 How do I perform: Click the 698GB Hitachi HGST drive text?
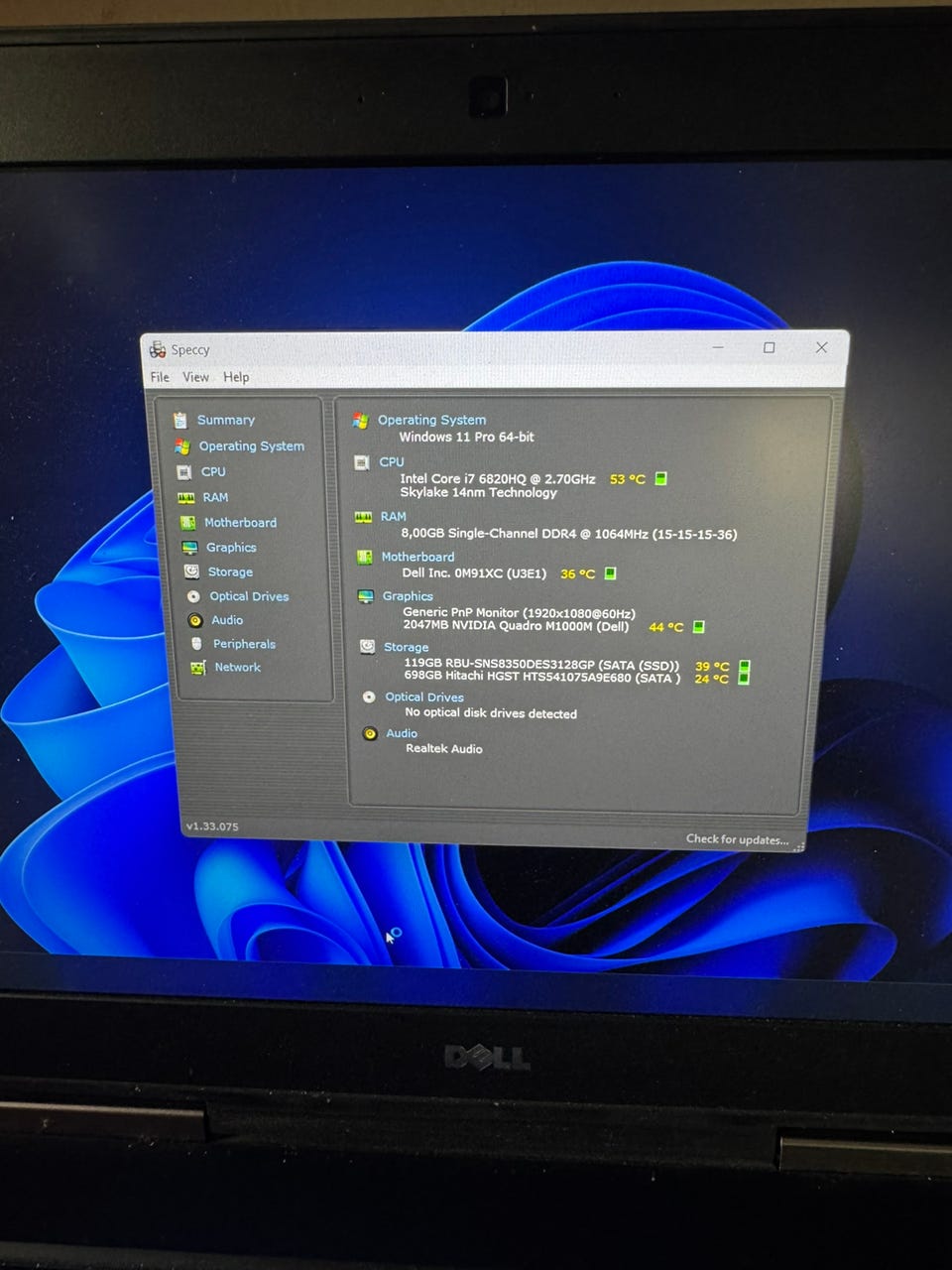[541, 678]
